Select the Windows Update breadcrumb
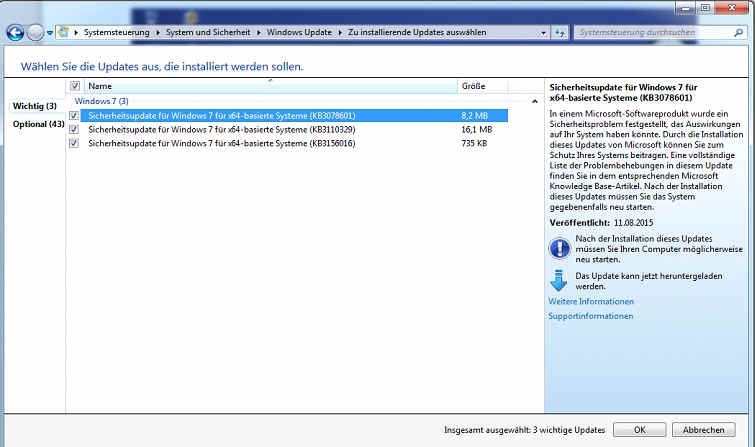 [x=299, y=32]
